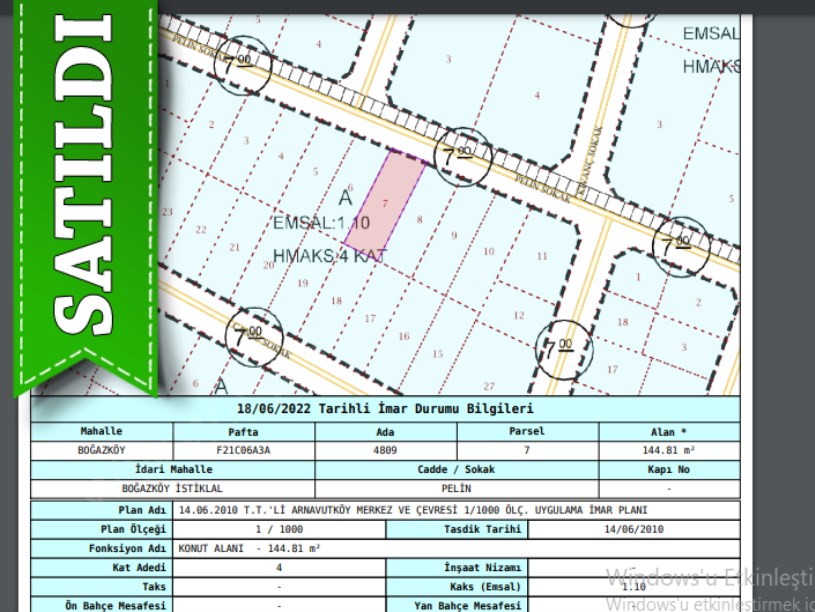Click the KONUT ALANI function value

point(249,548)
